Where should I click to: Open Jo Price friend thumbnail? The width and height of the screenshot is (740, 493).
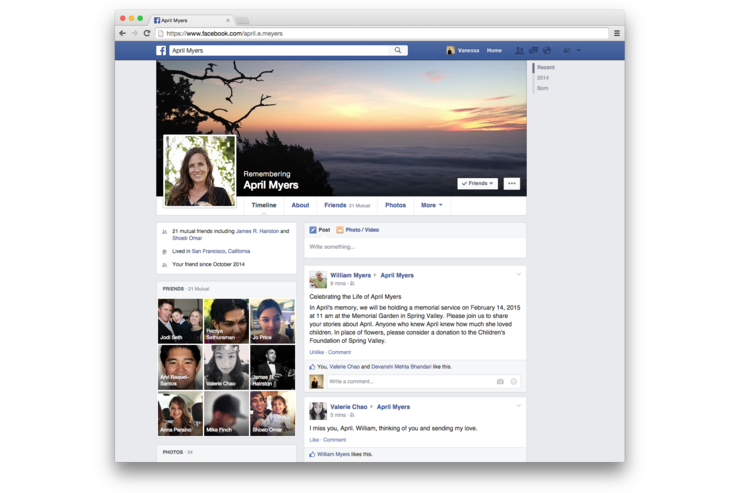(x=272, y=321)
